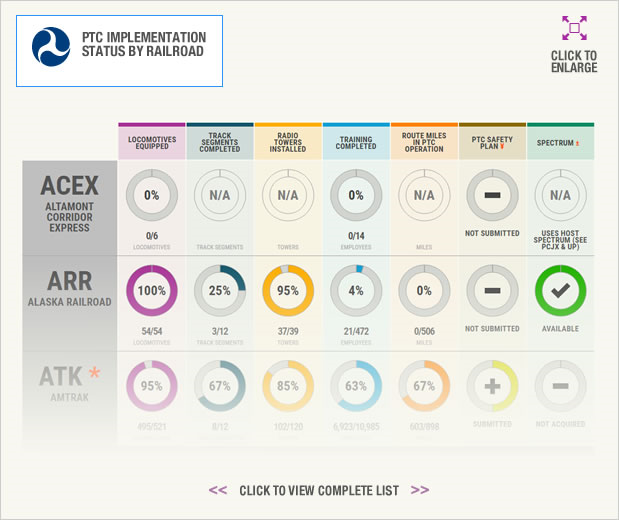This screenshot has width=619, height=520.
Task: Click ATK Spectrum minus icon
Action: point(560,386)
